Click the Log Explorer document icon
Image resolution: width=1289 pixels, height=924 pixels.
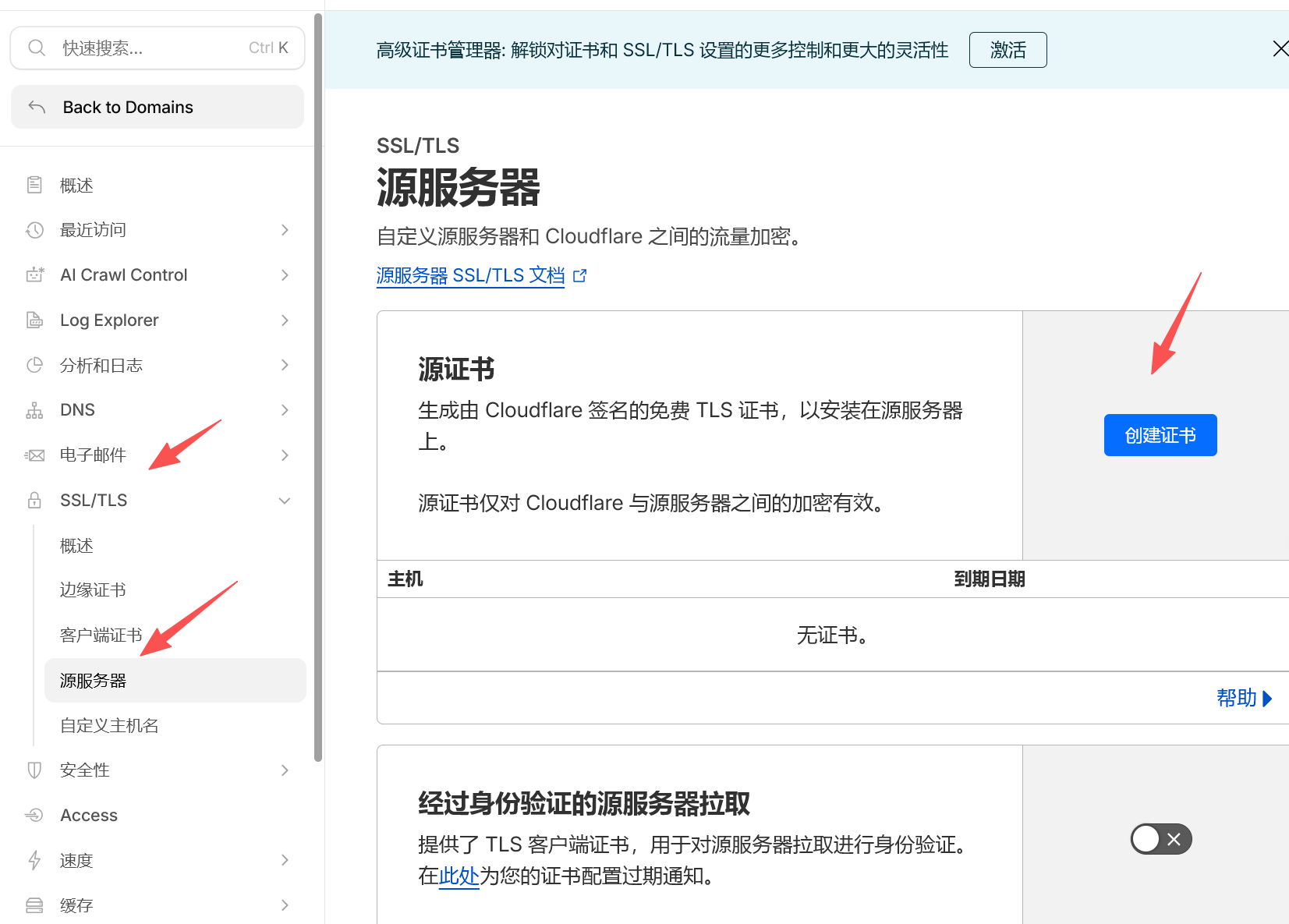point(34,320)
